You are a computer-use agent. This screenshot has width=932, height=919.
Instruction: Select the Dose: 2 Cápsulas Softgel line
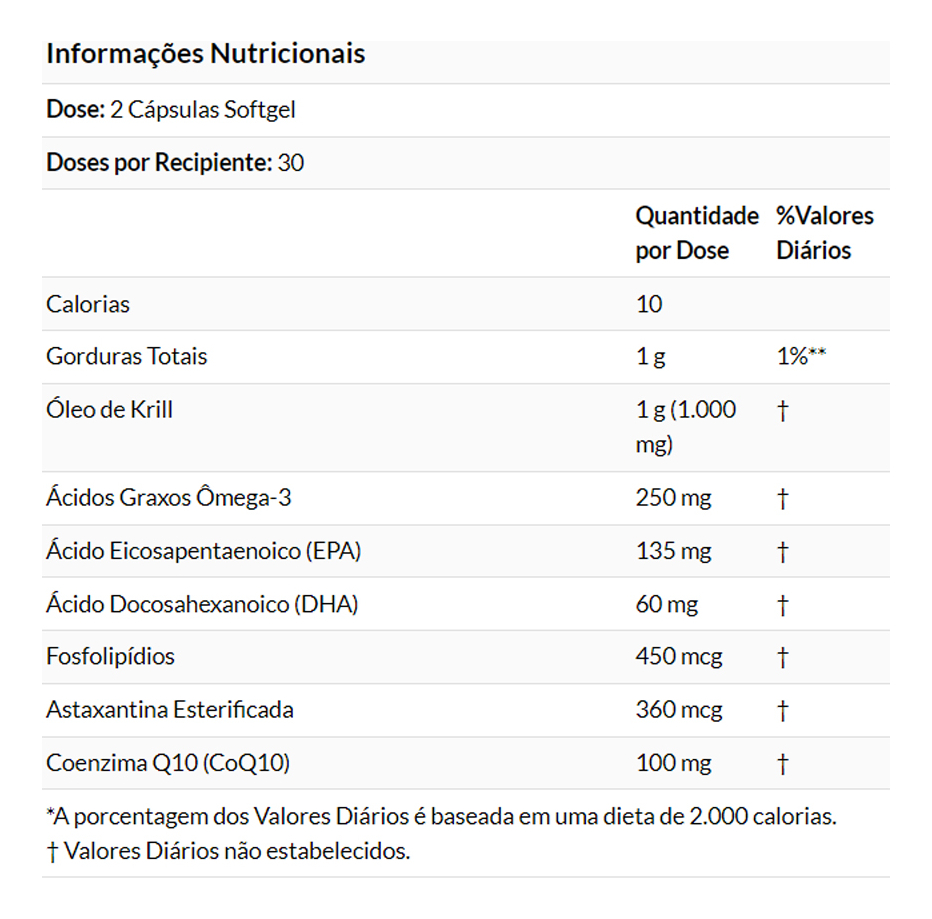171,110
